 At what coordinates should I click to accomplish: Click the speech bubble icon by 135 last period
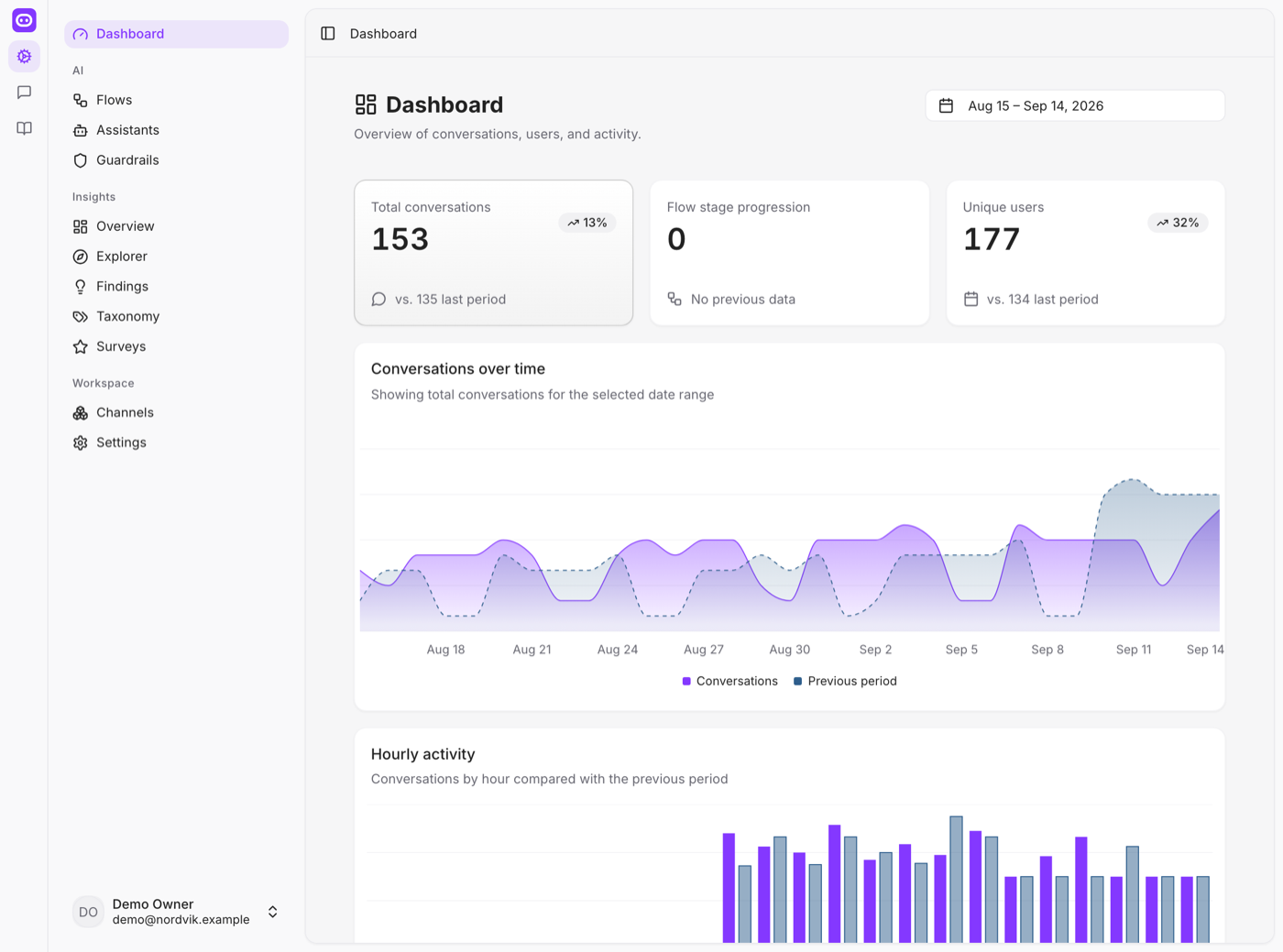(x=378, y=299)
